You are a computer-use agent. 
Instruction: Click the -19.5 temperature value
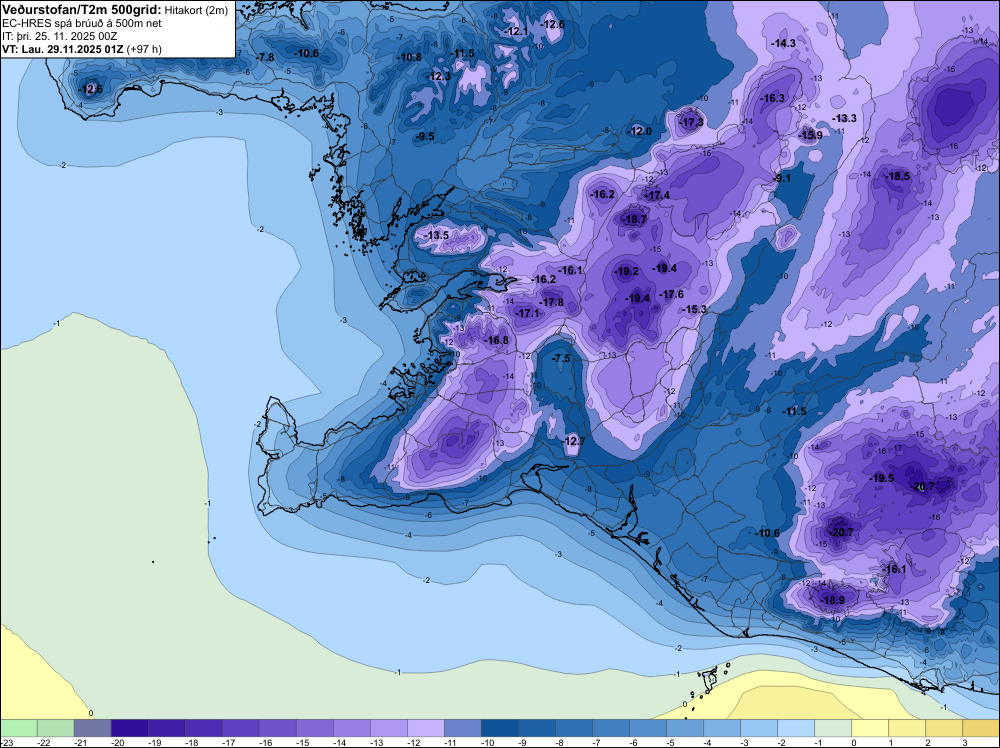(881, 478)
